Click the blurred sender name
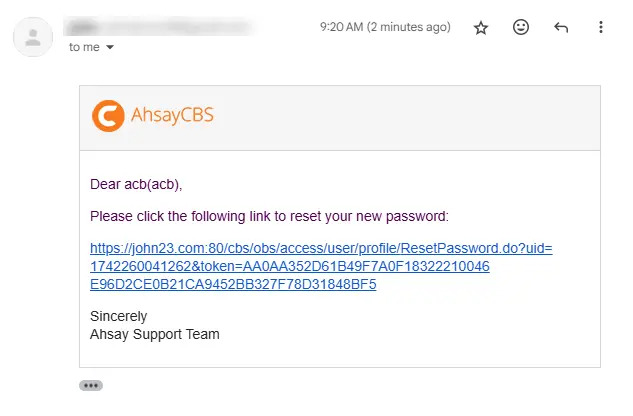Screen dimensions: 633x416 (x=159, y=27)
